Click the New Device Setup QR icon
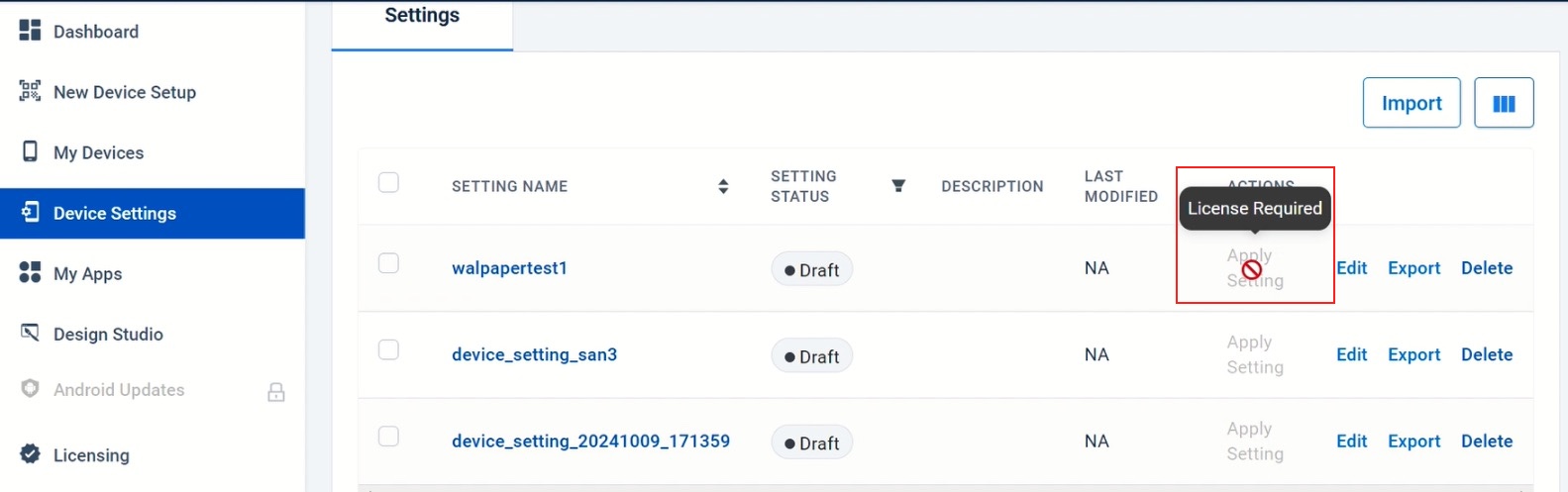This screenshot has width=1568, height=492. click(30, 91)
